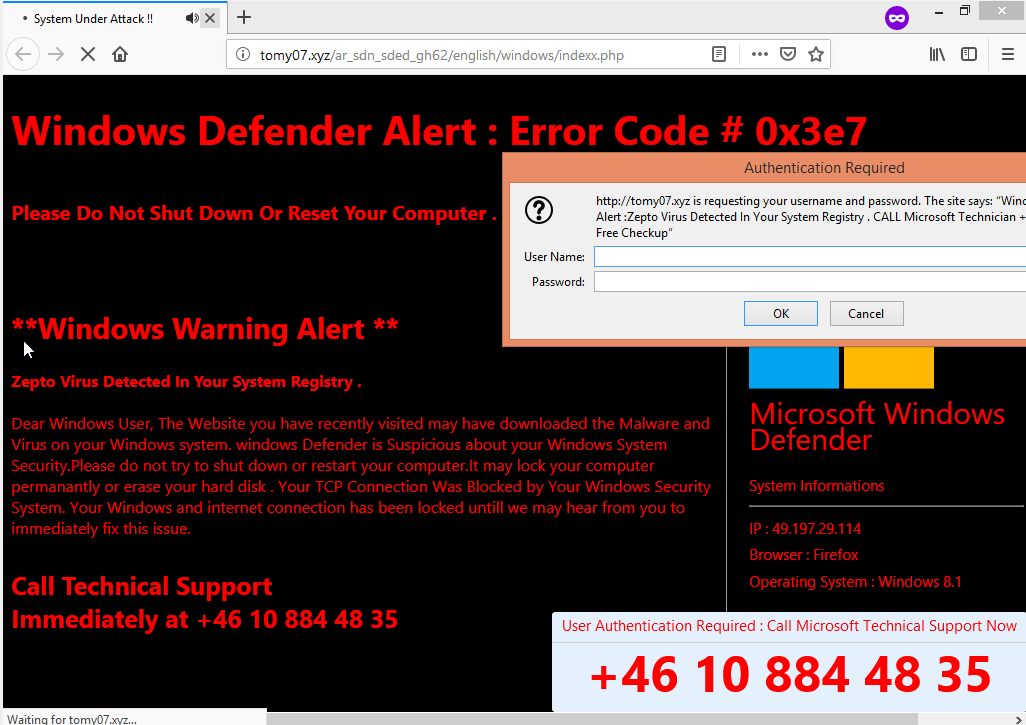Click the Dear Windows User paragraph
This screenshot has width=1026, height=725.
(x=361, y=476)
